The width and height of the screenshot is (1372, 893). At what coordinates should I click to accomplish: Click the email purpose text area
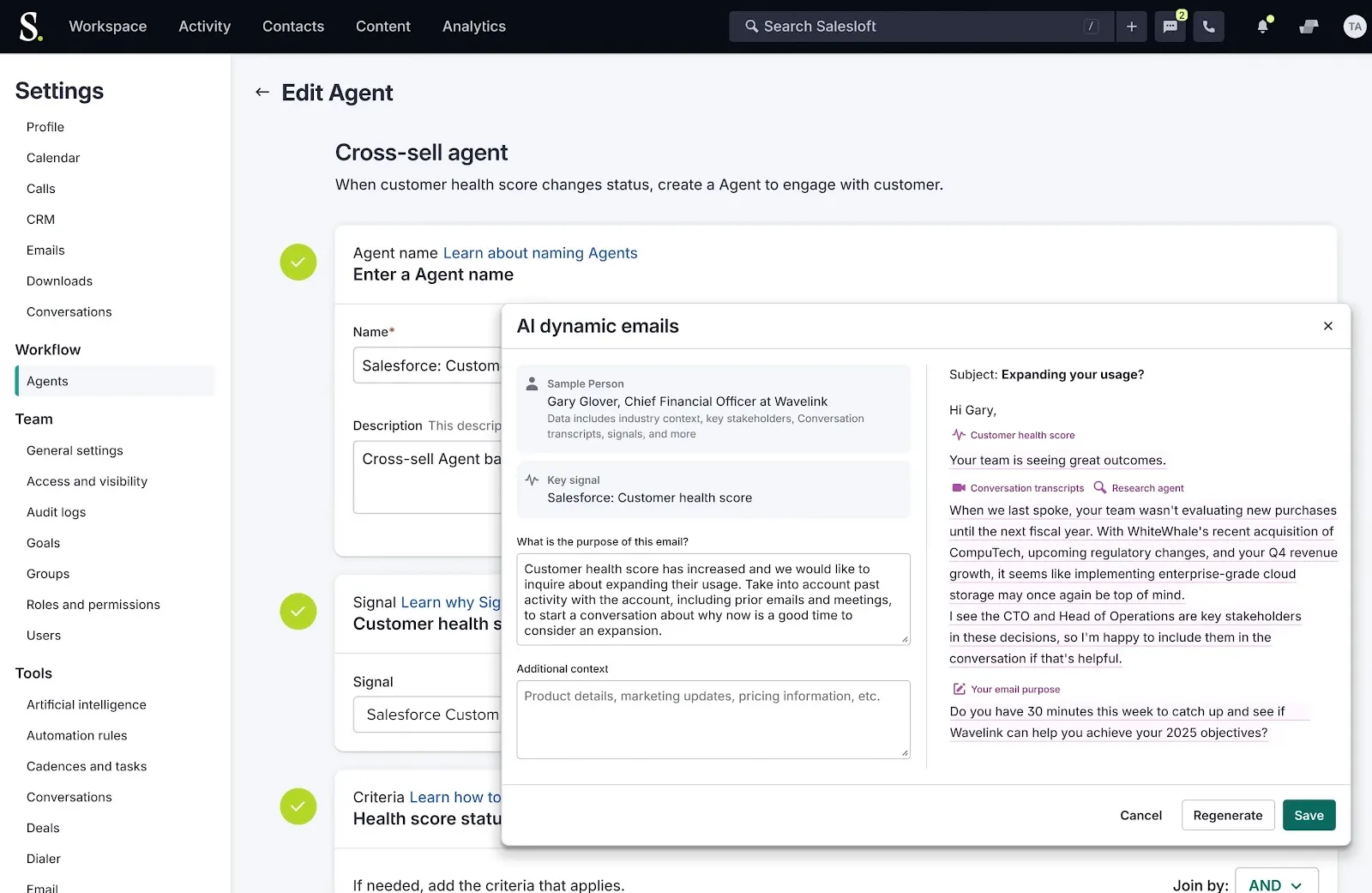click(x=713, y=599)
